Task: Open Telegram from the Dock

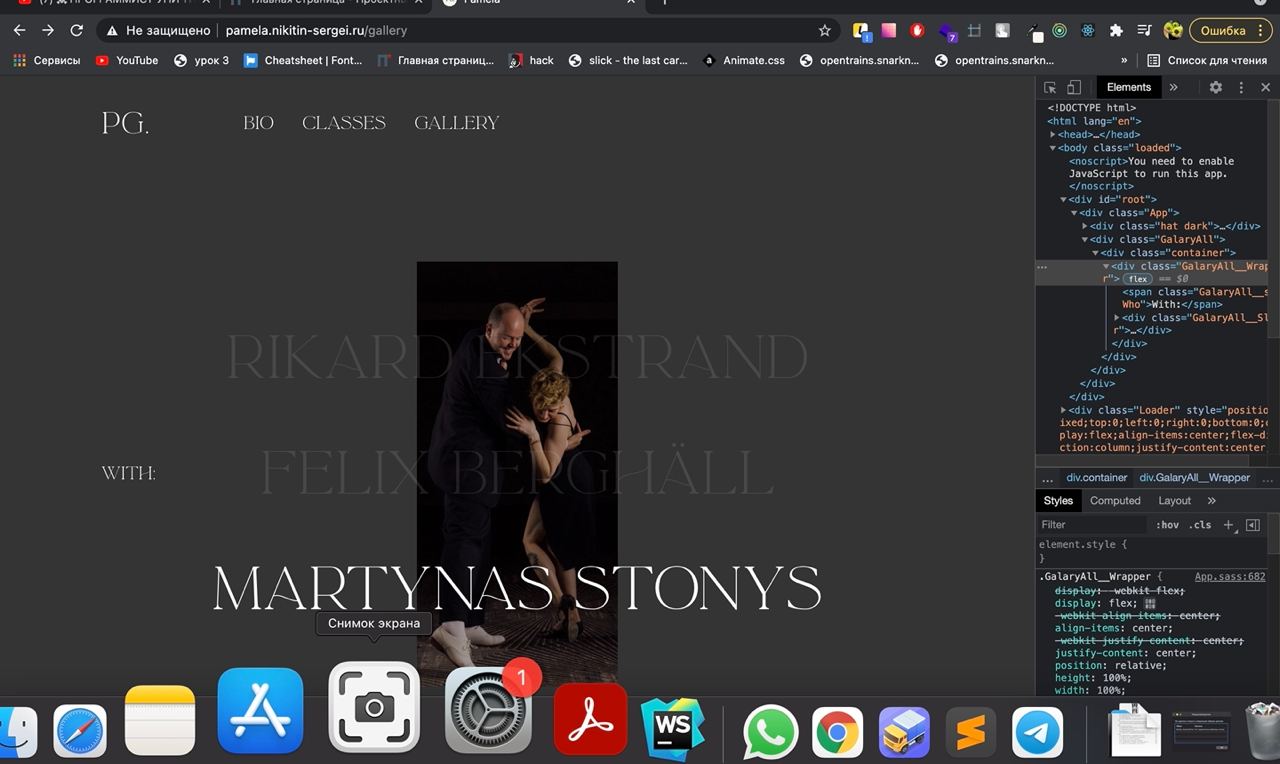Action: click(x=1037, y=733)
